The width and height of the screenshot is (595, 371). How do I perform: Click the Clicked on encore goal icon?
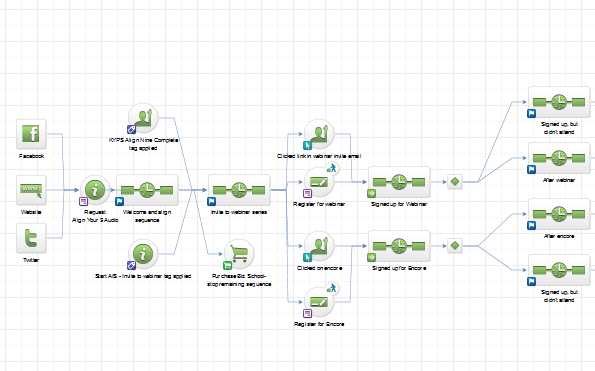click(x=319, y=246)
